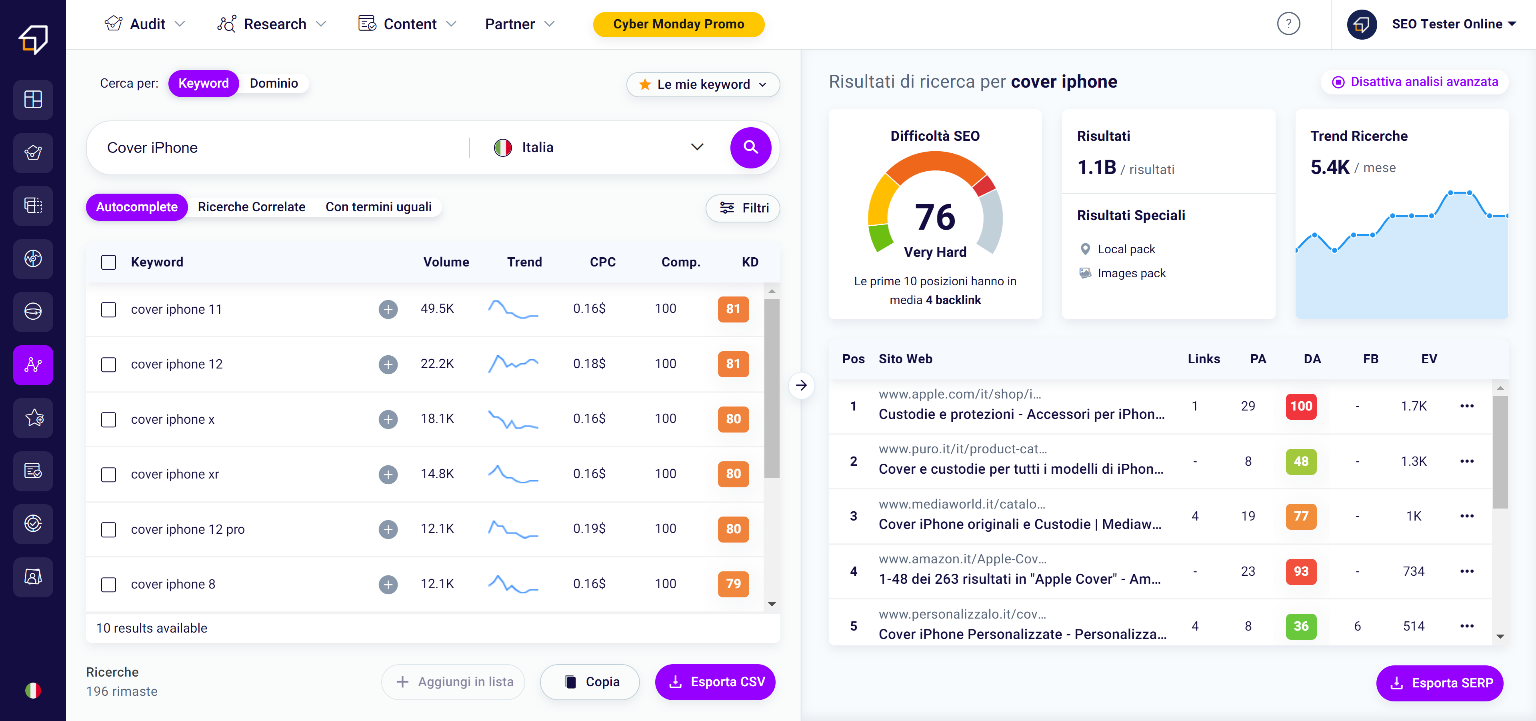1536x721 pixels.
Task: Click the plus icon for cover iphone 12 pro
Action: [x=388, y=530]
